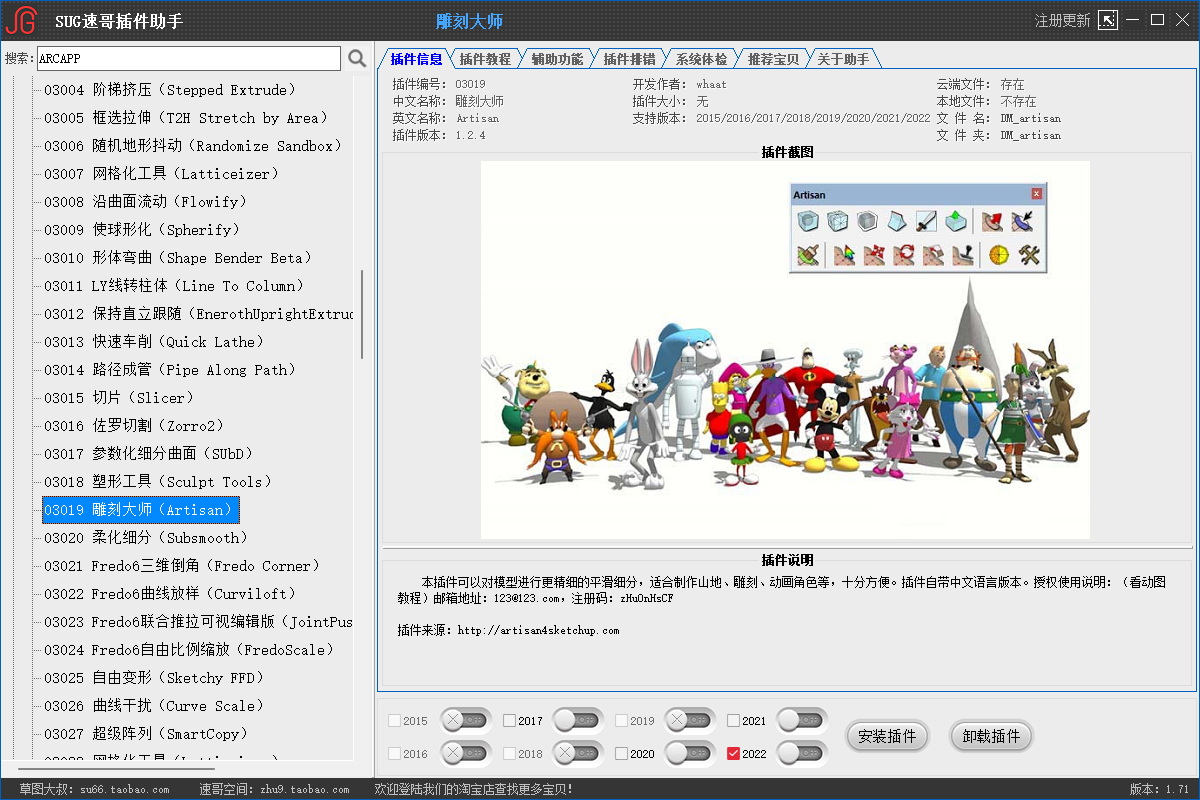Screen dimensions: 1200x800
Task: Open the 辅助功能 tab
Action: (557, 59)
